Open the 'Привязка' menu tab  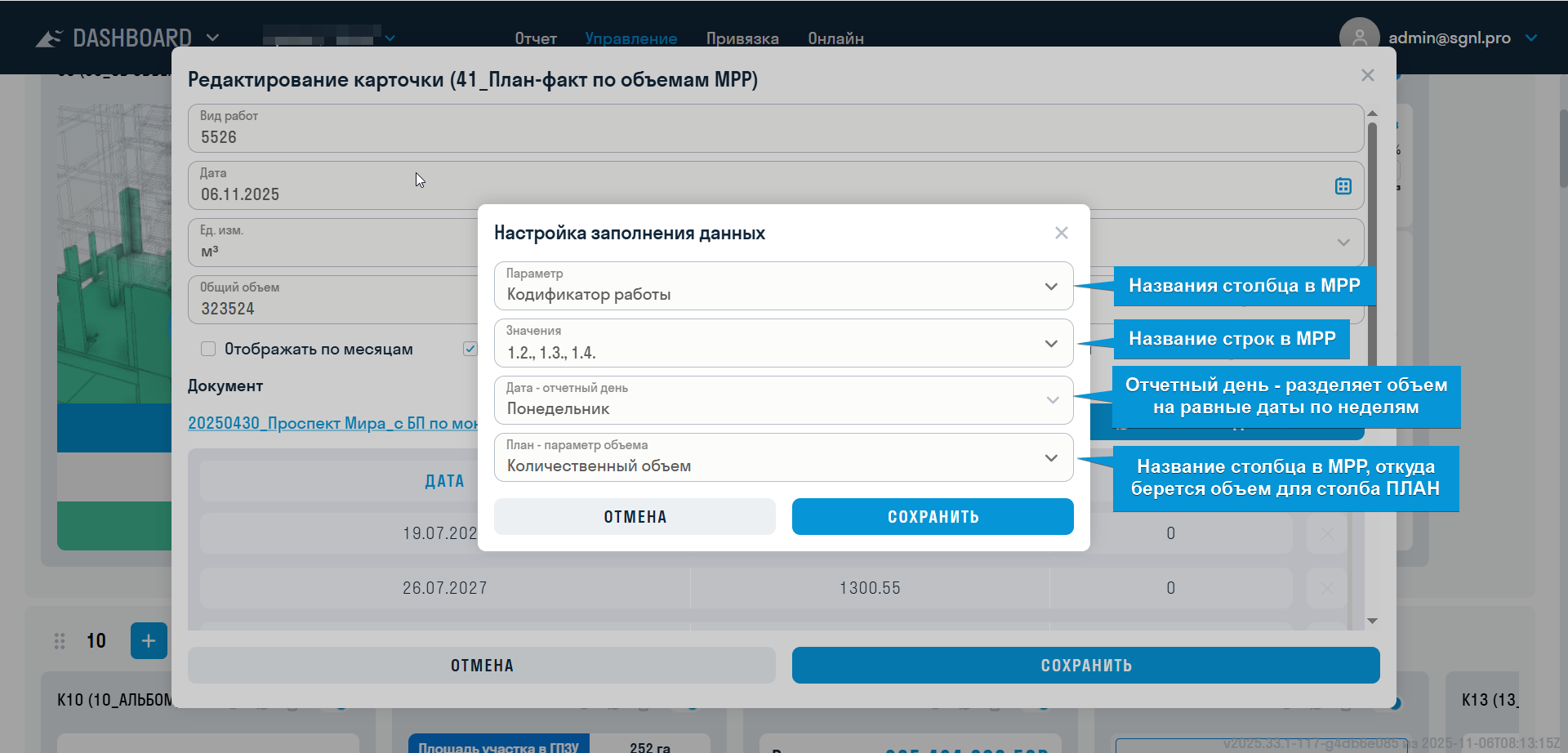click(742, 38)
